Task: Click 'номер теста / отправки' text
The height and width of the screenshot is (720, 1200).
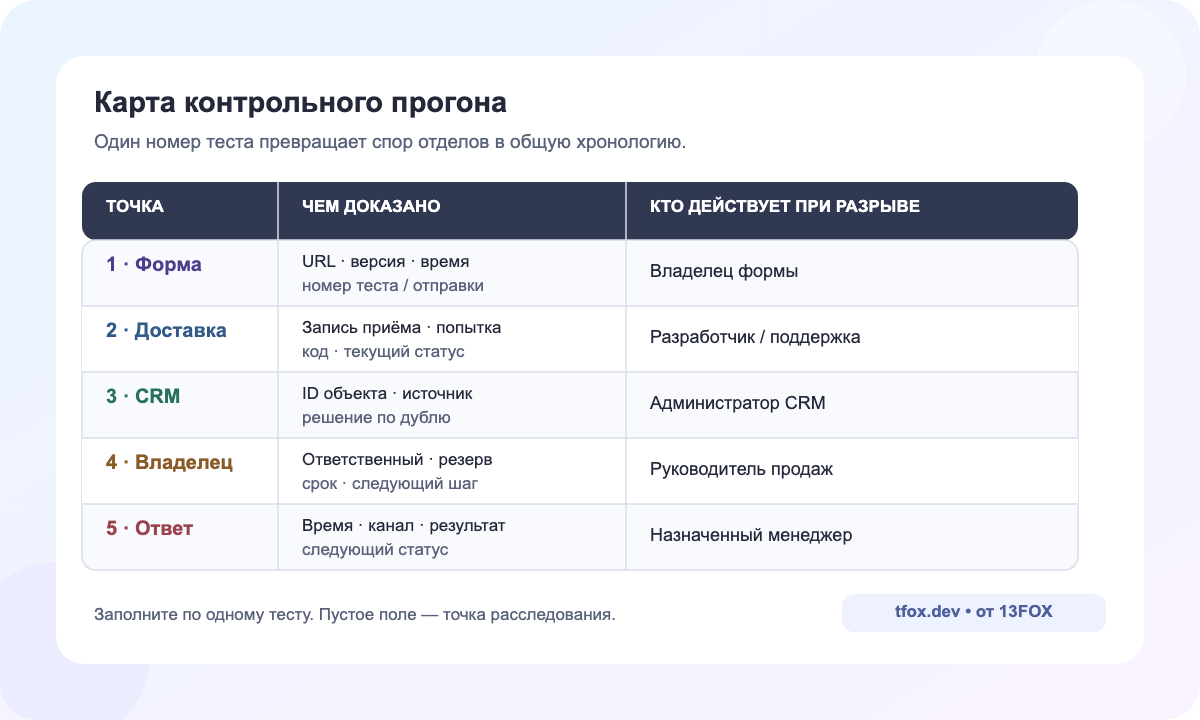Action: pyautogui.click(x=393, y=285)
